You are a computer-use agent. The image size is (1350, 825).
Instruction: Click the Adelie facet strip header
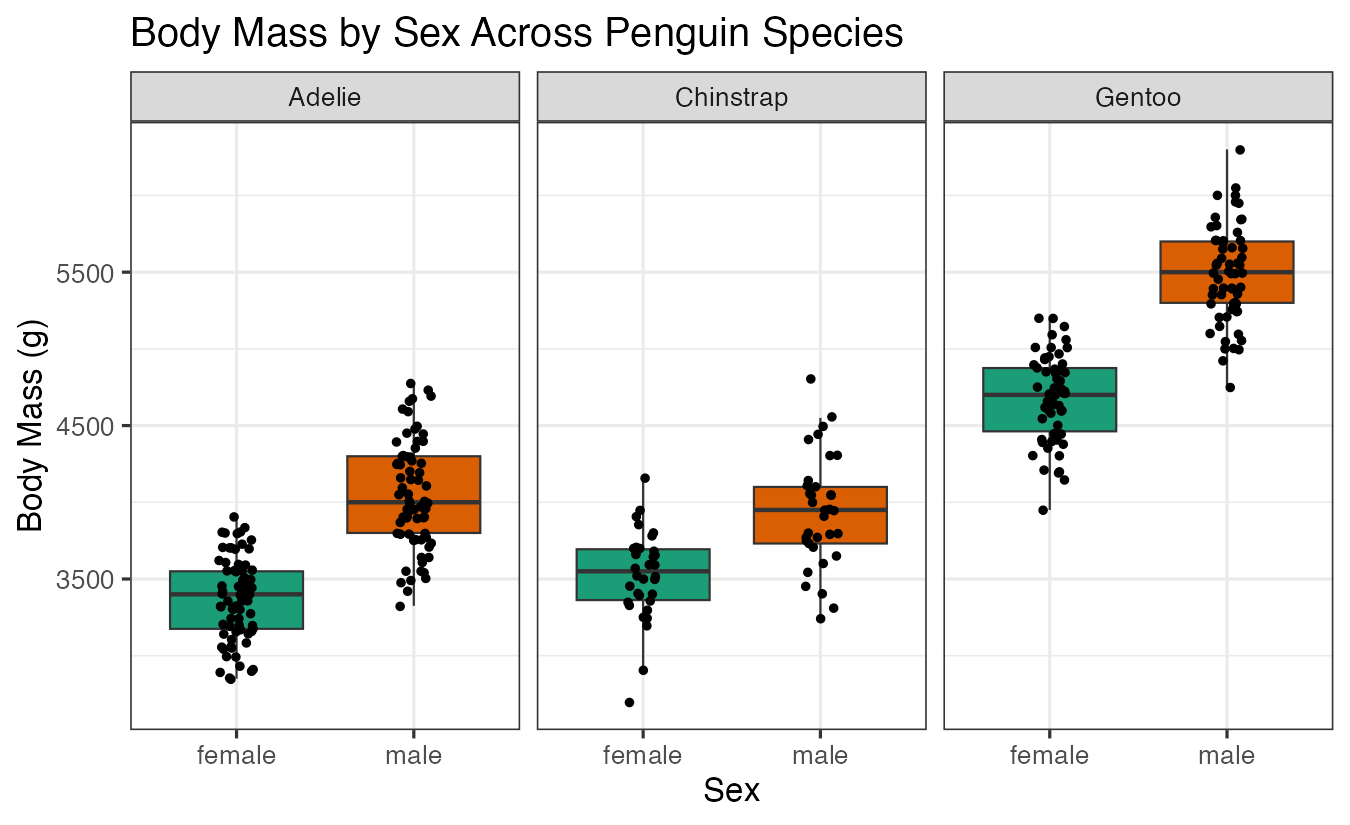pyautogui.click(x=324, y=97)
